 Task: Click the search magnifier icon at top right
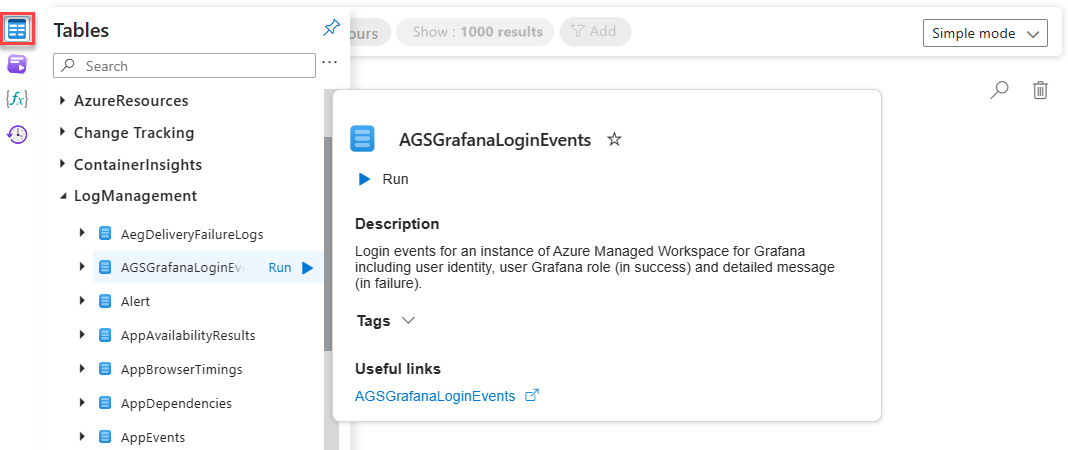(999, 90)
